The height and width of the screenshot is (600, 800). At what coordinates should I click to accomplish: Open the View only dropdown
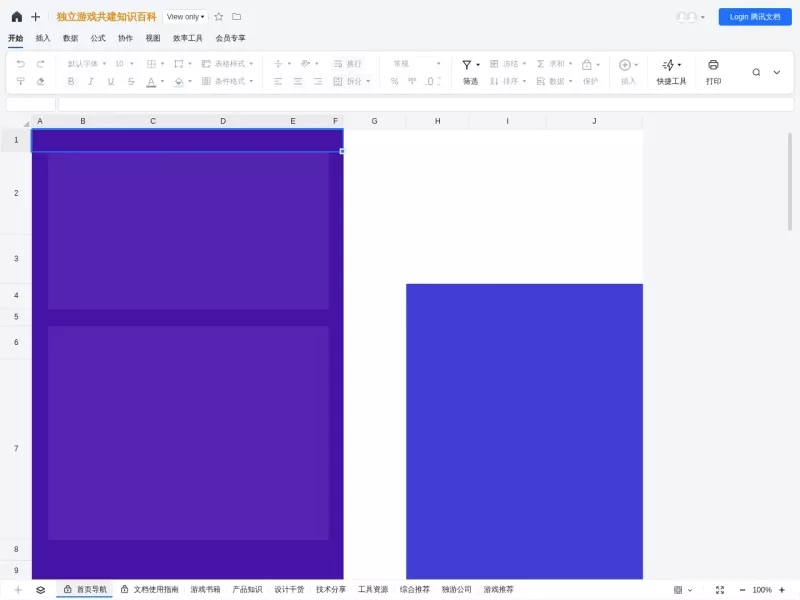click(185, 17)
